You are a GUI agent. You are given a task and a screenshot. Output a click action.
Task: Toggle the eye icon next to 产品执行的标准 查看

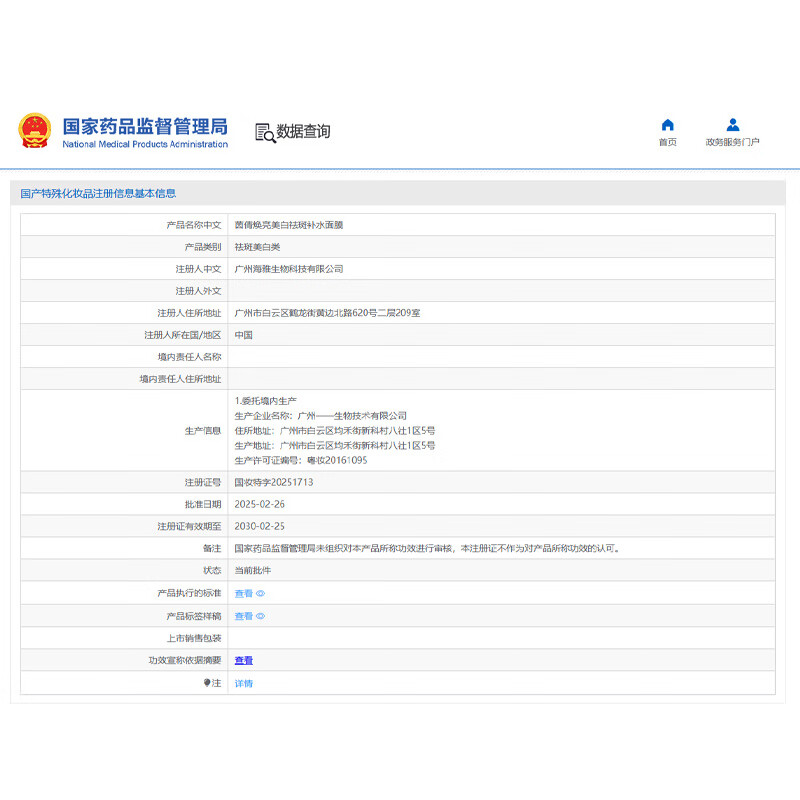pos(260,593)
